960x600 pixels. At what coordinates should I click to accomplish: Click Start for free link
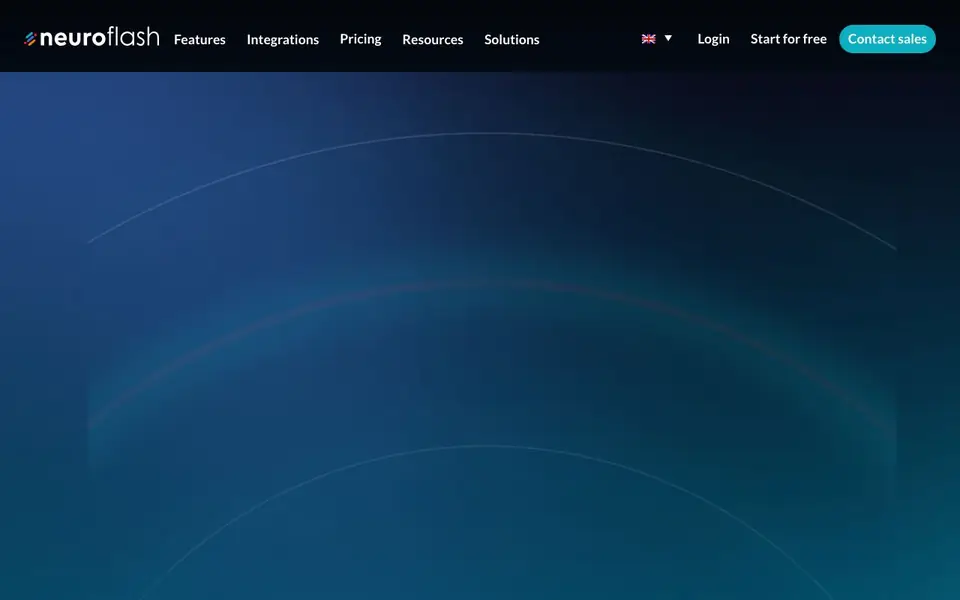pyautogui.click(x=789, y=39)
